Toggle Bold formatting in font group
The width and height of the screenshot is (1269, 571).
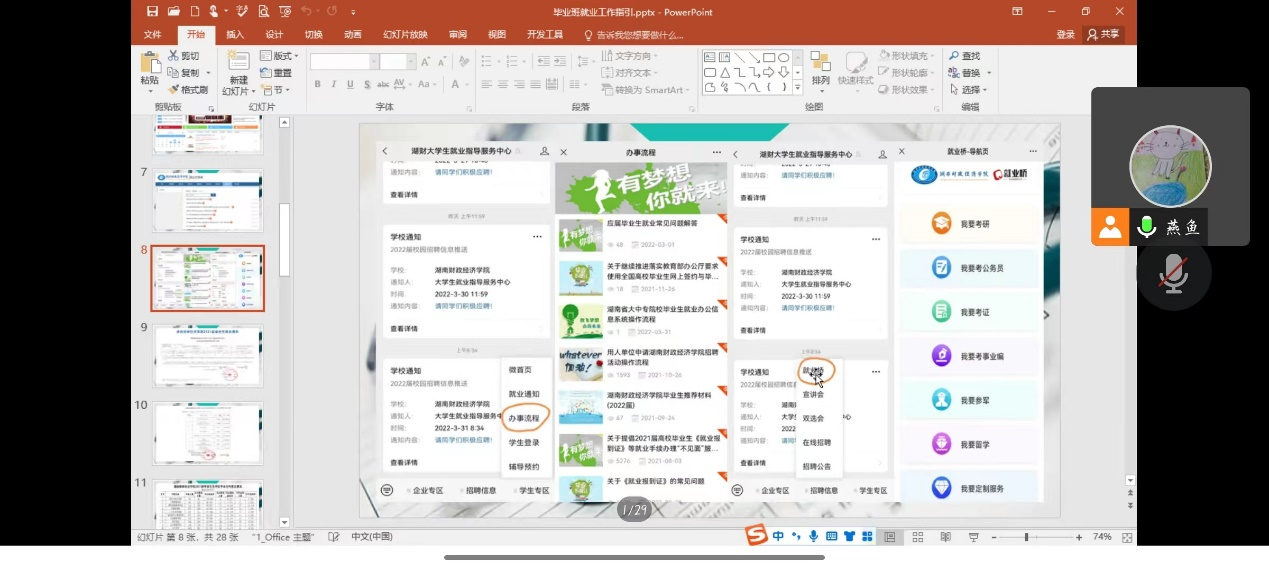tap(318, 84)
